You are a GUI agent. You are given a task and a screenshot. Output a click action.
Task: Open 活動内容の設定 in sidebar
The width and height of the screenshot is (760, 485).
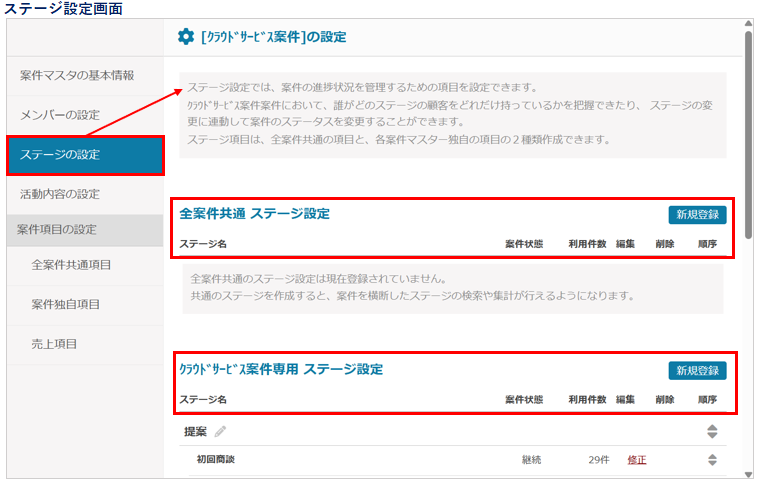(x=85, y=194)
